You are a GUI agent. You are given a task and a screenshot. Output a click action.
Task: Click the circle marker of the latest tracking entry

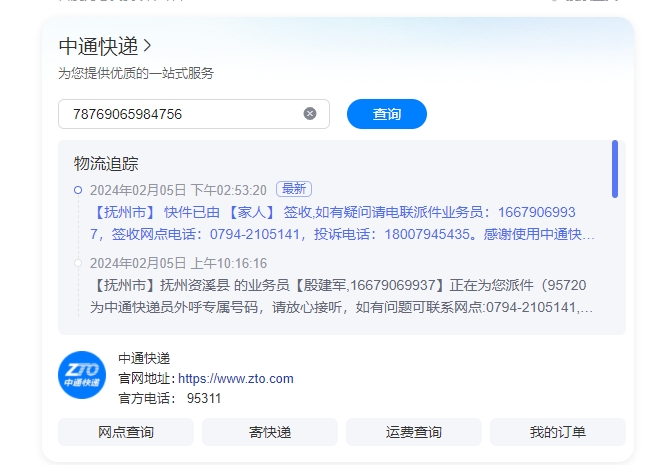[78, 190]
